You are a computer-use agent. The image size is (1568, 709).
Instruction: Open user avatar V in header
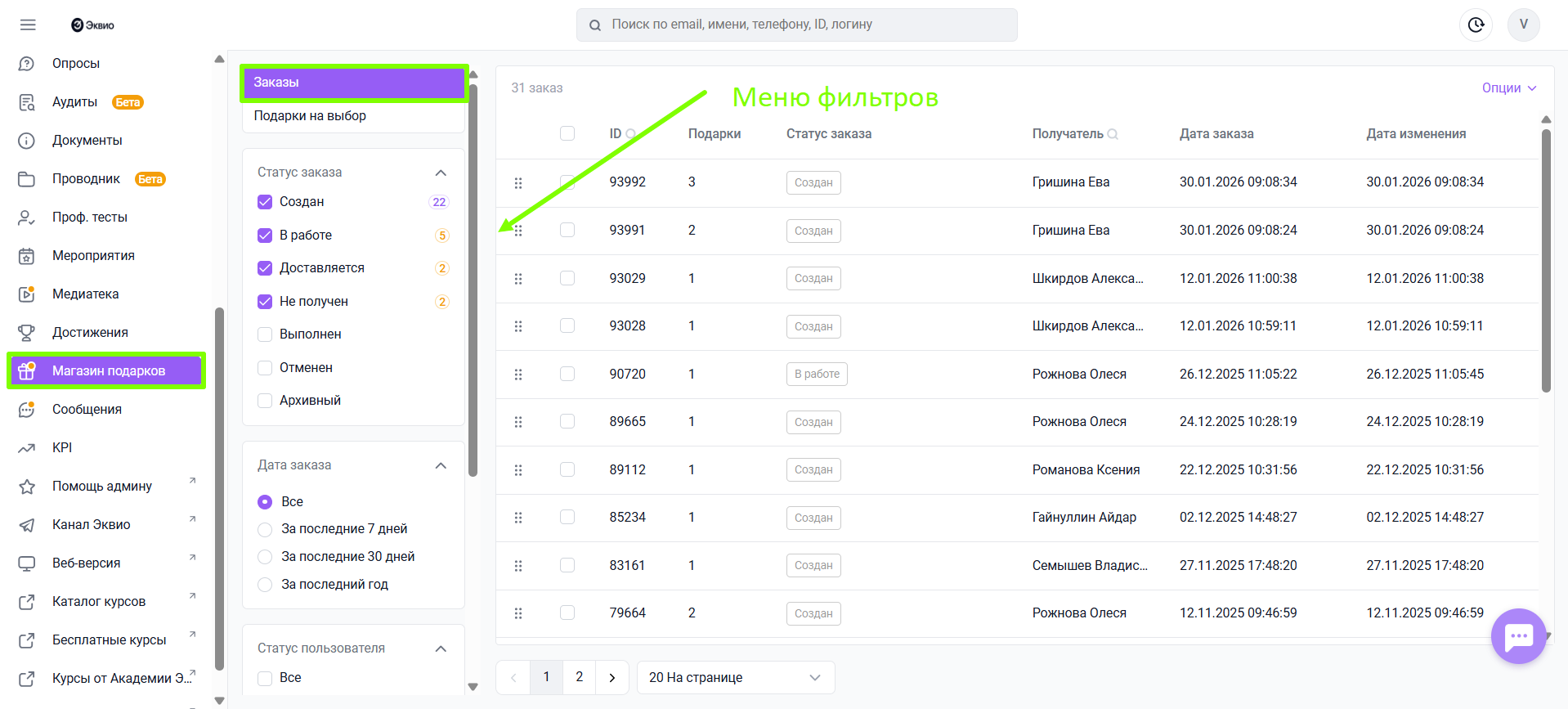point(1523,25)
